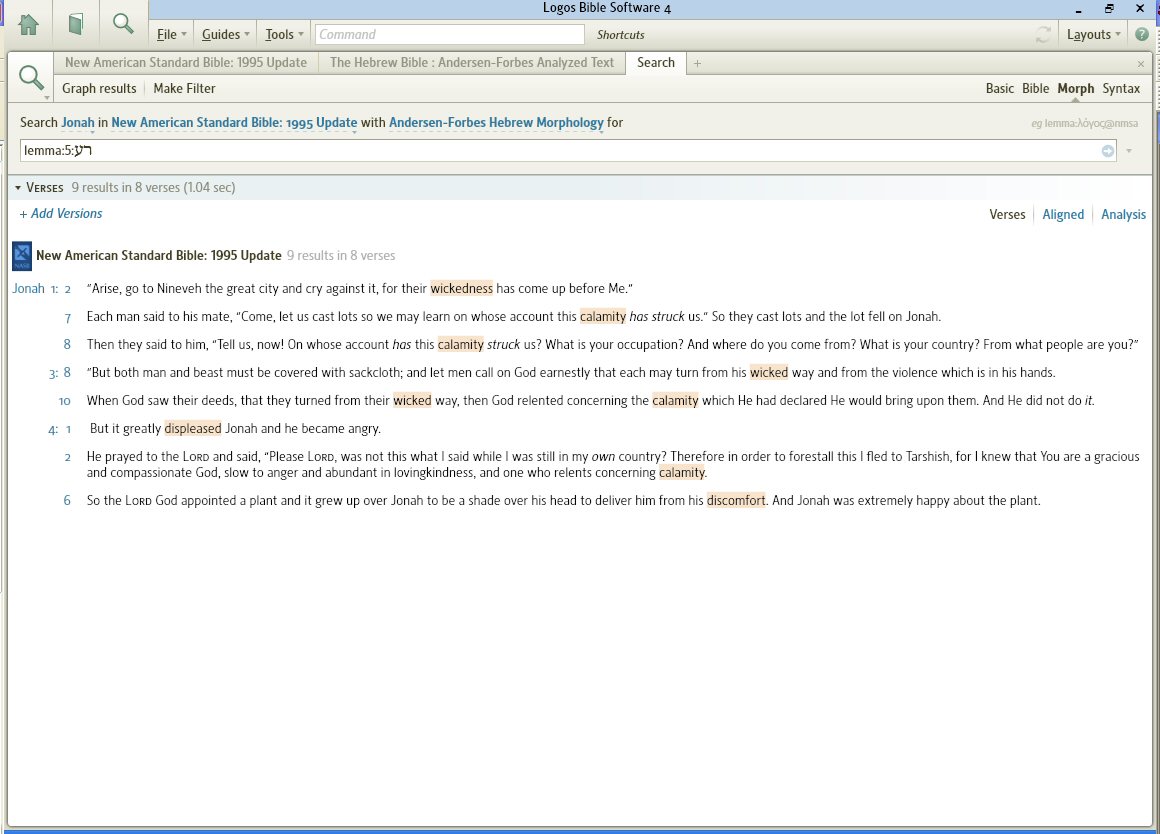Screen dimensions: 1160x834
Task: Switch to Bible search type
Action: (1035, 88)
